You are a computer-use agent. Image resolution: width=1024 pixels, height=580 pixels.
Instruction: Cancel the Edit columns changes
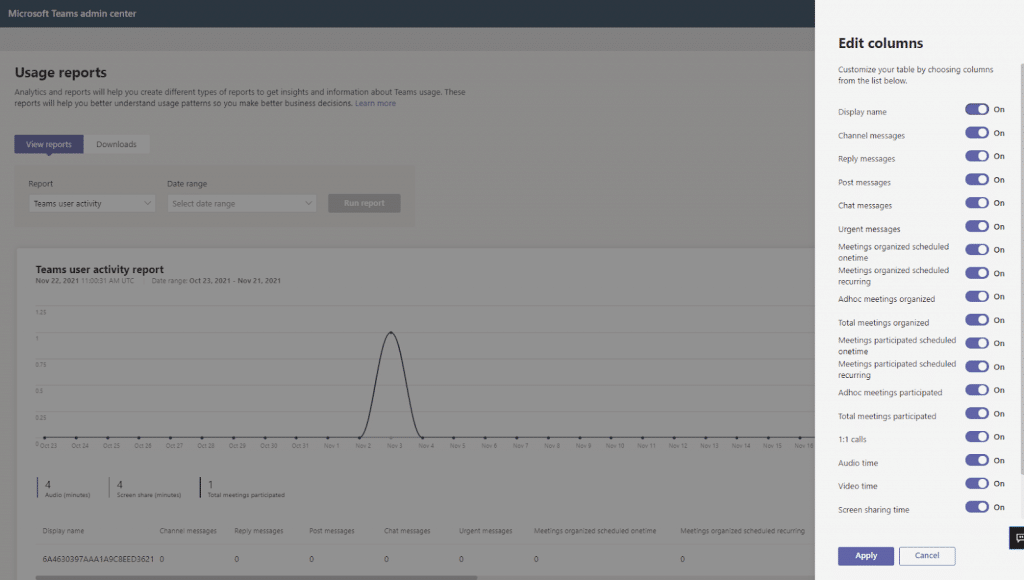[927, 555]
